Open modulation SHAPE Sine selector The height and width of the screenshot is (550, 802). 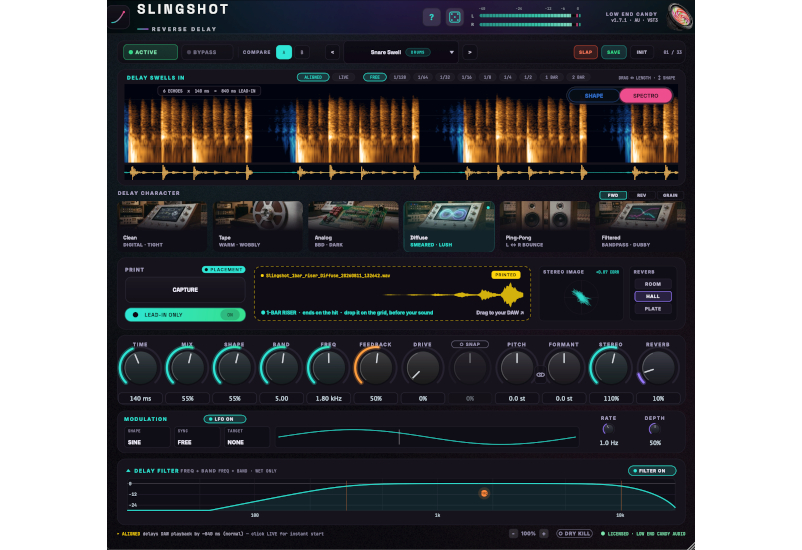click(147, 437)
